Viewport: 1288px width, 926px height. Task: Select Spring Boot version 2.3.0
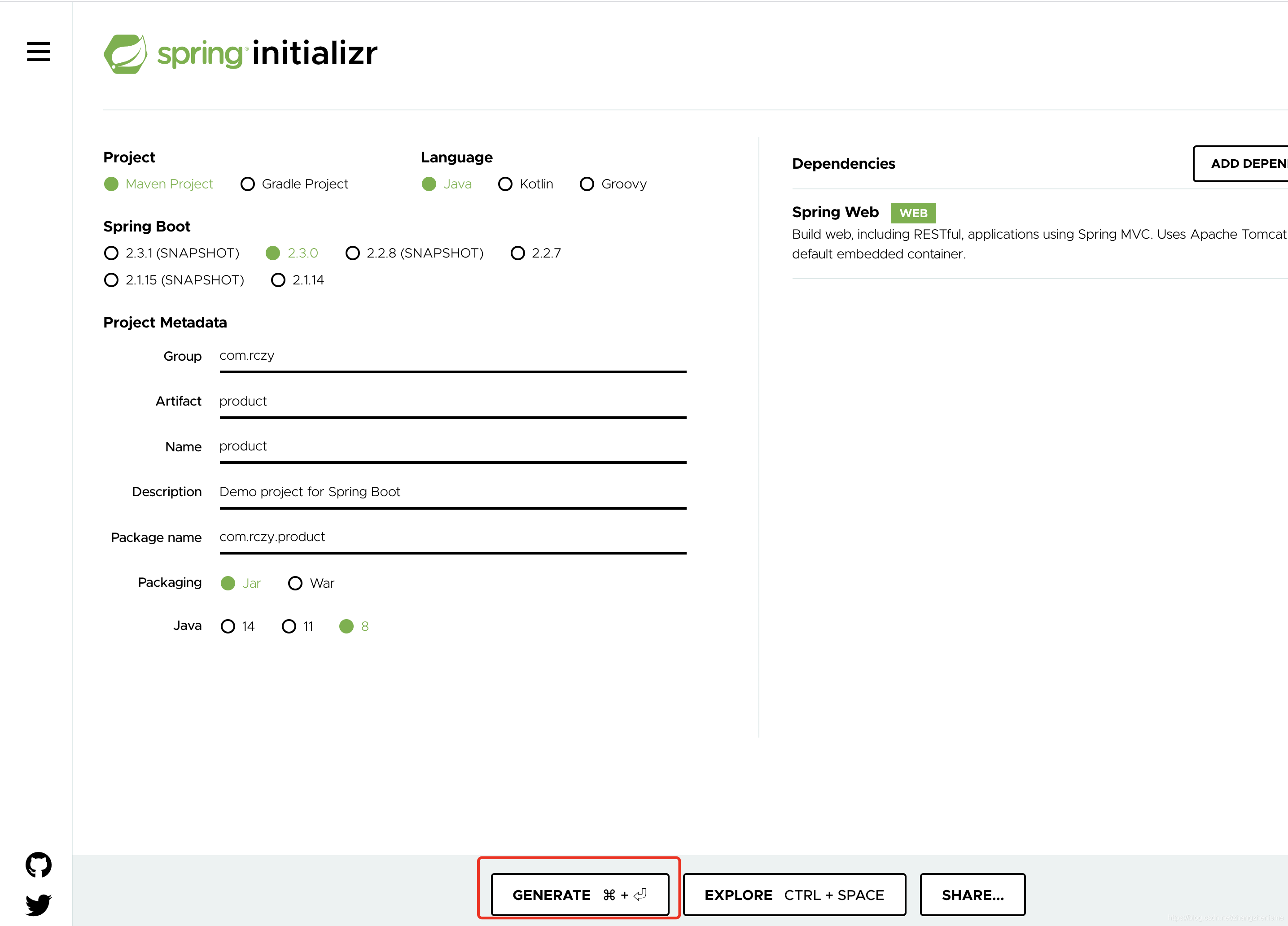292,253
